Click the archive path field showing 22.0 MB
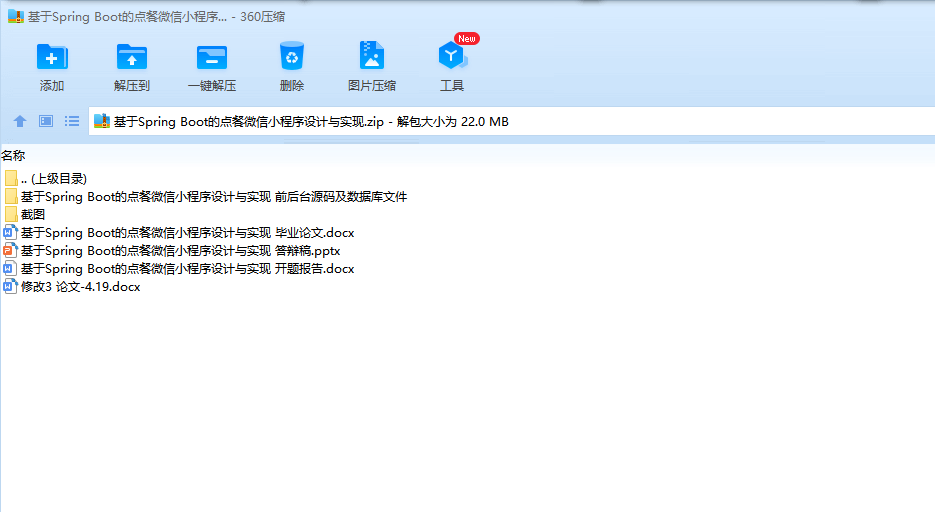Image resolution: width=935 pixels, height=512 pixels. coord(512,122)
